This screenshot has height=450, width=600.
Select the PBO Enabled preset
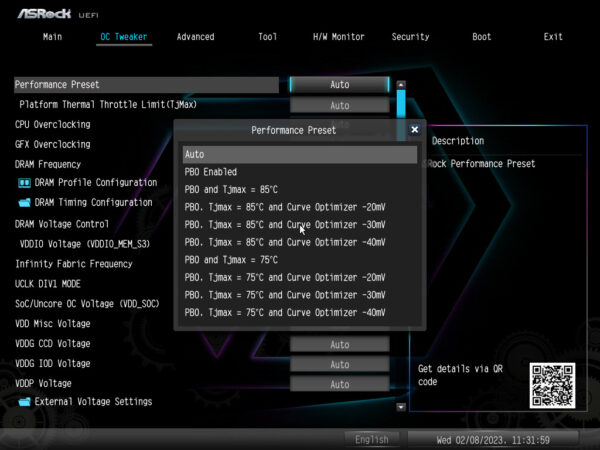pyautogui.click(x=299, y=172)
